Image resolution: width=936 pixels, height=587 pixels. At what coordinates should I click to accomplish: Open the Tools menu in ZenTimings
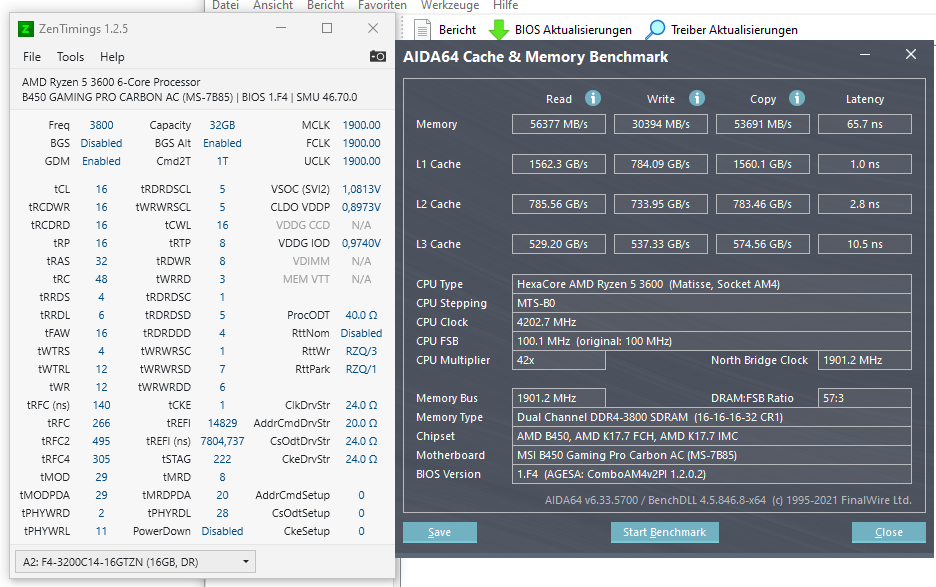tap(70, 57)
